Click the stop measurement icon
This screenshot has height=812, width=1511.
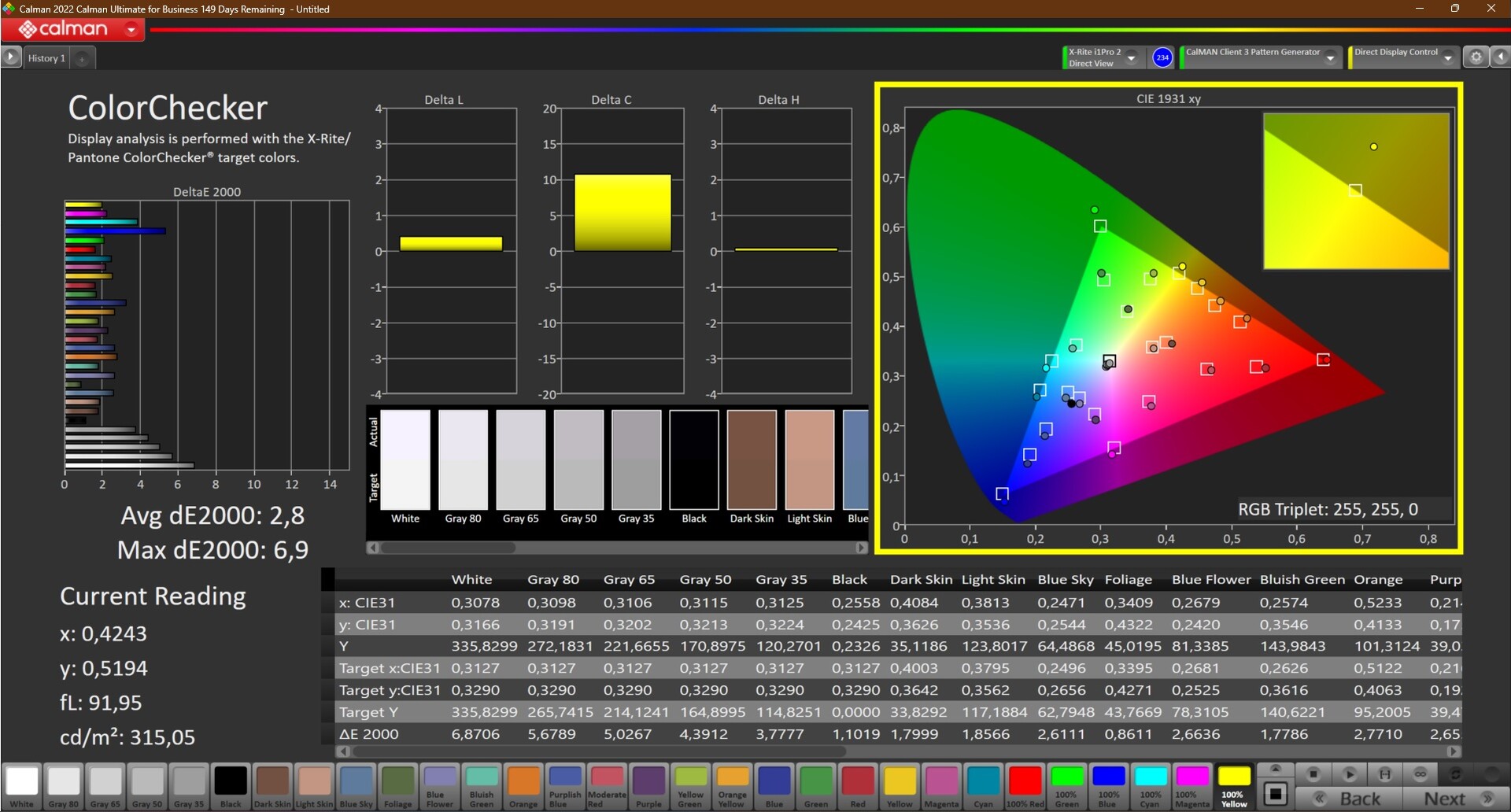pyautogui.click(x=1313, y=774)
